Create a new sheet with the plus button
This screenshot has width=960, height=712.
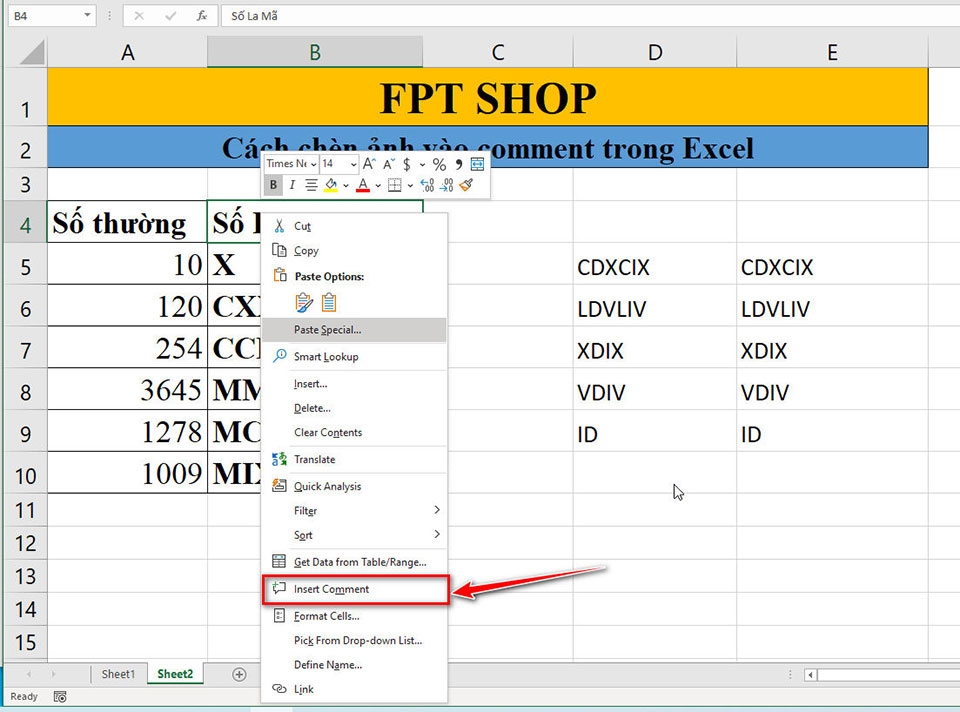pos(238,674)
